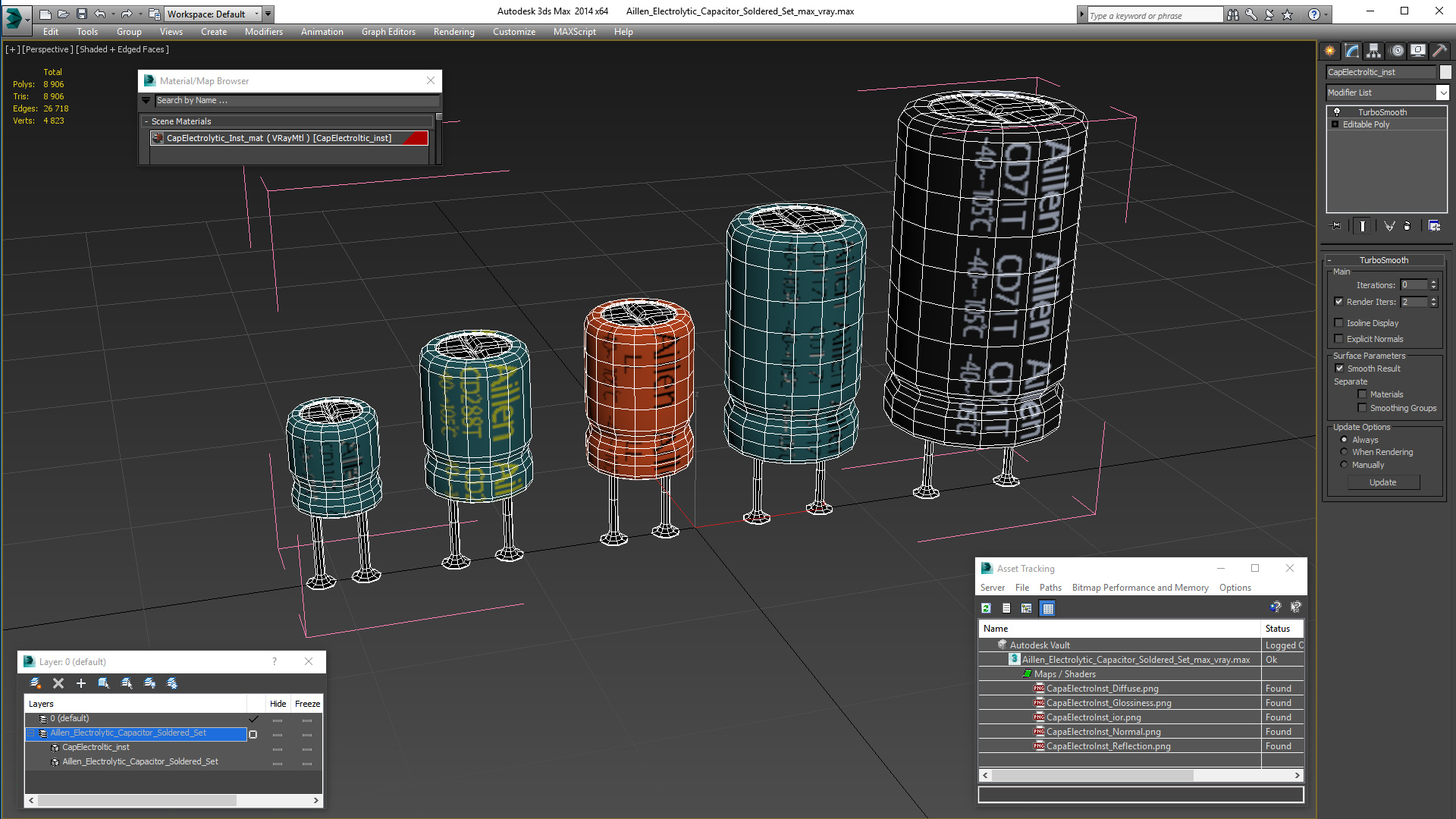The image size is (1456, 819).
Task: Click the Search by Name field
Action: click(297, 100)
